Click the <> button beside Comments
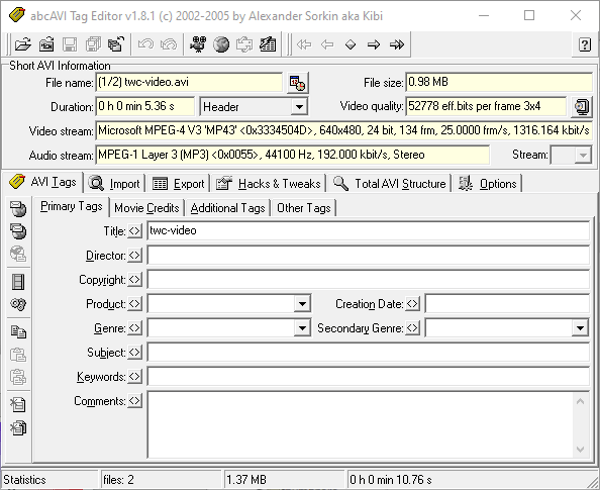The height and width of the screenshot is (490, 600). pyautogui.click(x=136, y=402)
